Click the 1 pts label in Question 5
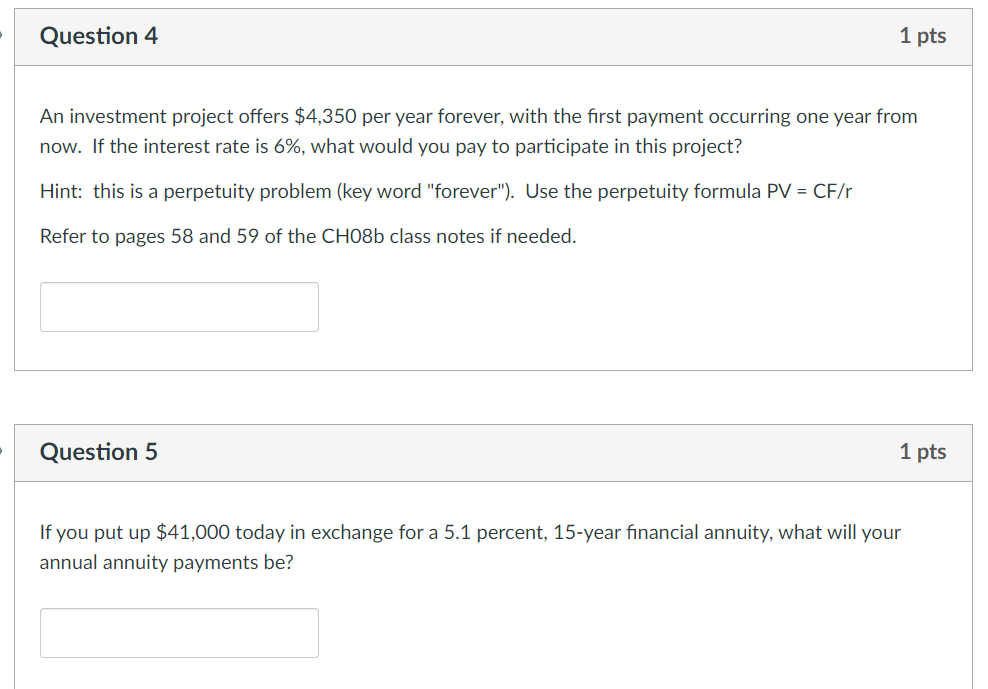 click(922, 452)
